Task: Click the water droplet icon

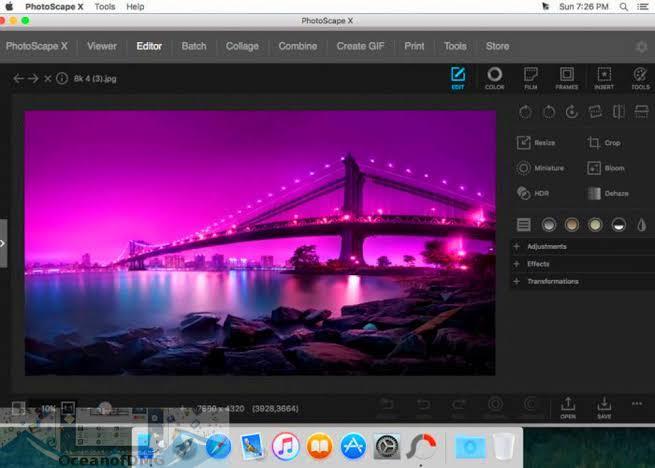Action: click(x=642, y=224)
